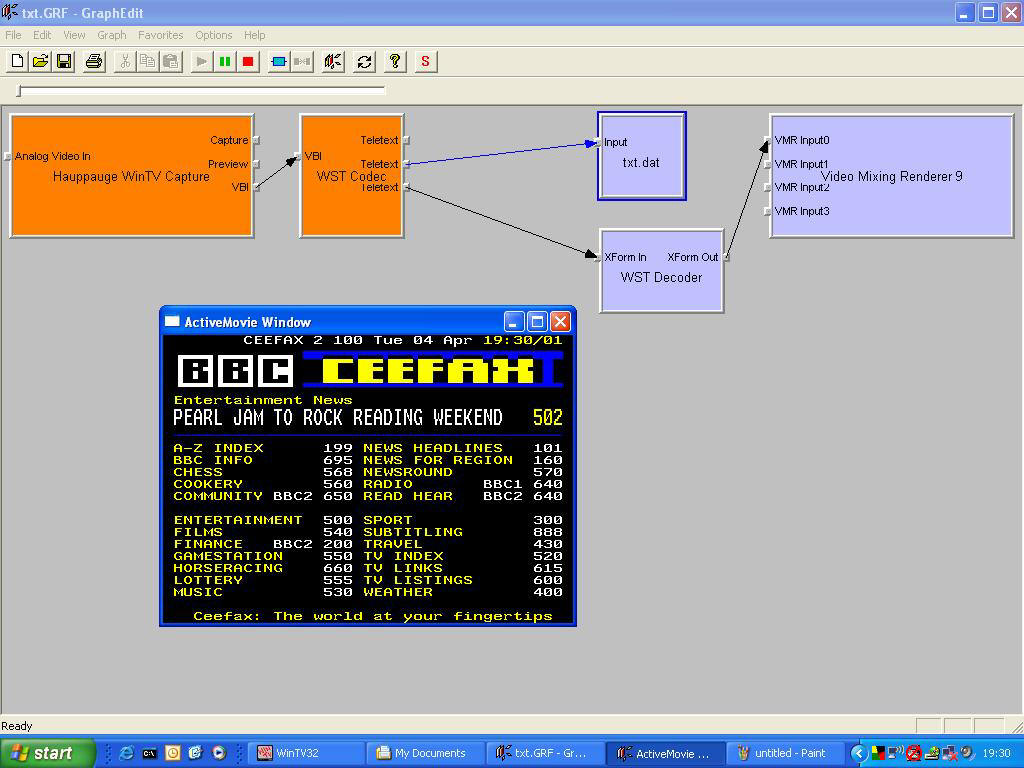
Task: Click the Insert Filter toolbar icon
Action: (x=279, y=61)
